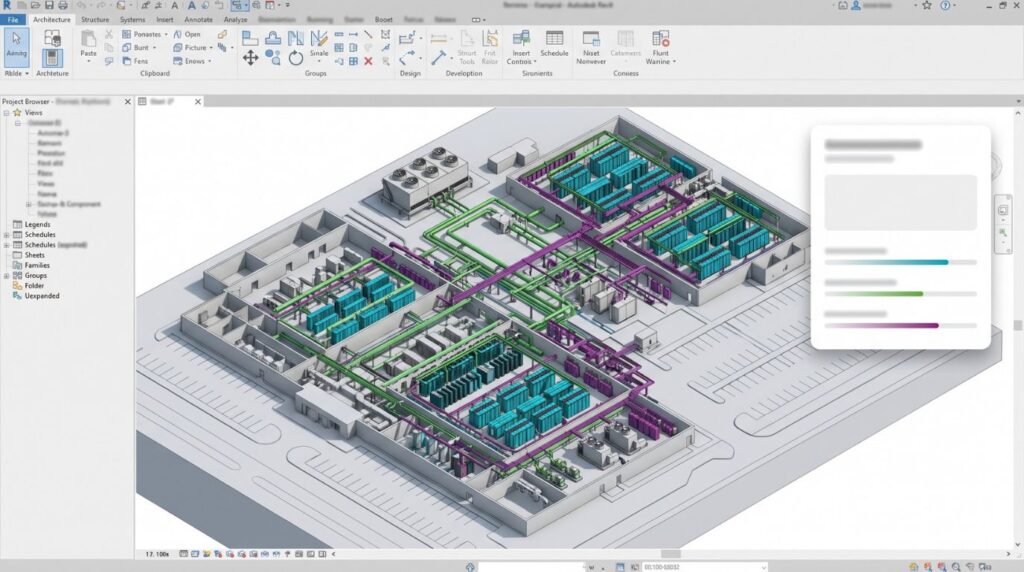Select the Move four-arrow tool
This screenshot has width=1024, height=572.
click(x=250, y=58)
